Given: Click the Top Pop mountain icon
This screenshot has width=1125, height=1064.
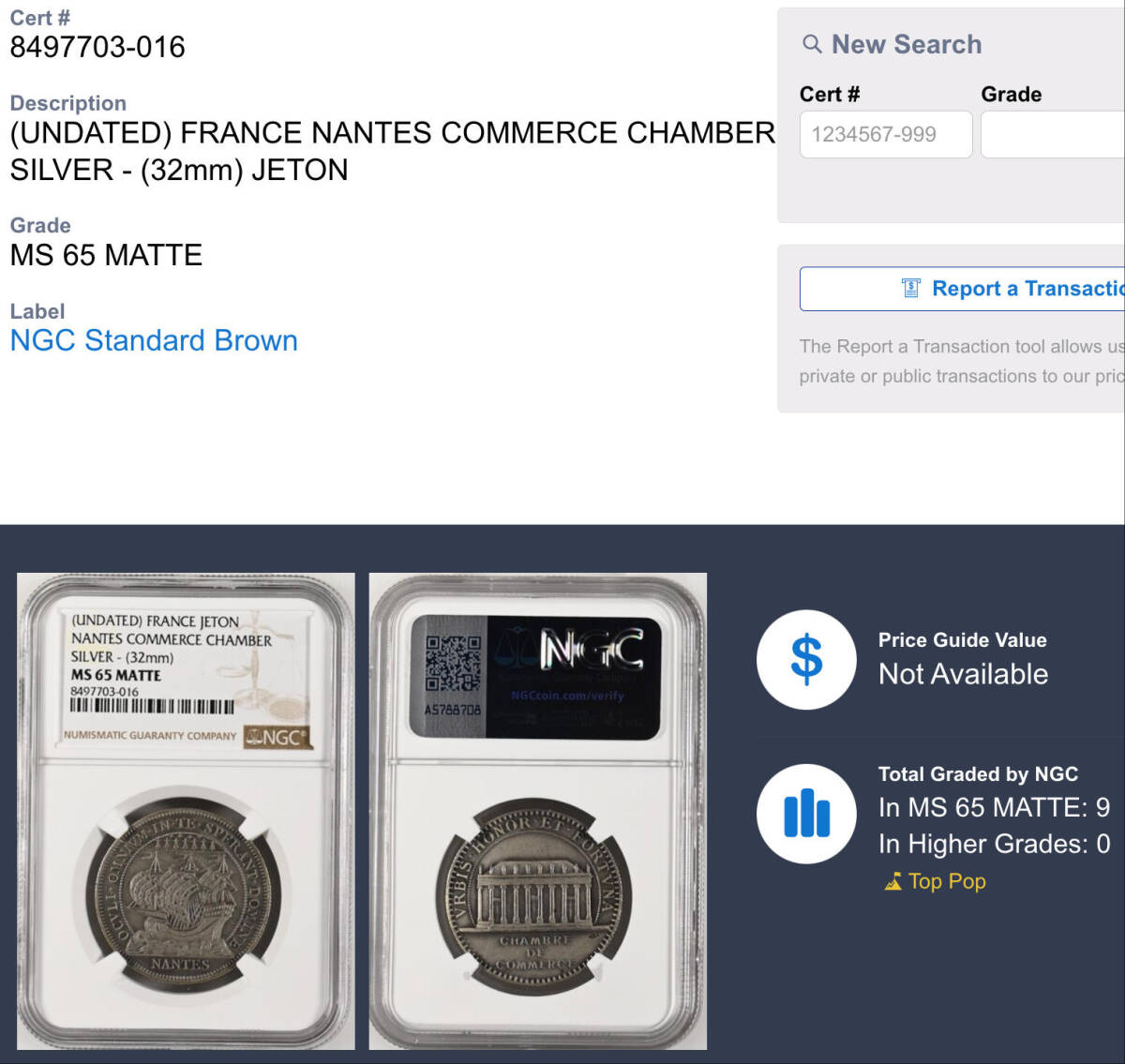Looking at the screenshot, I should click(x=892, y=882).
